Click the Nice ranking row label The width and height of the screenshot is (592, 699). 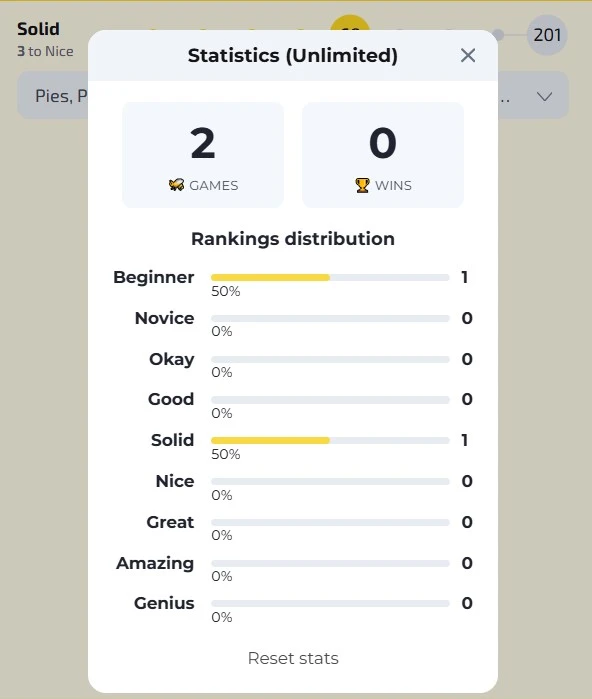[175, 481]
